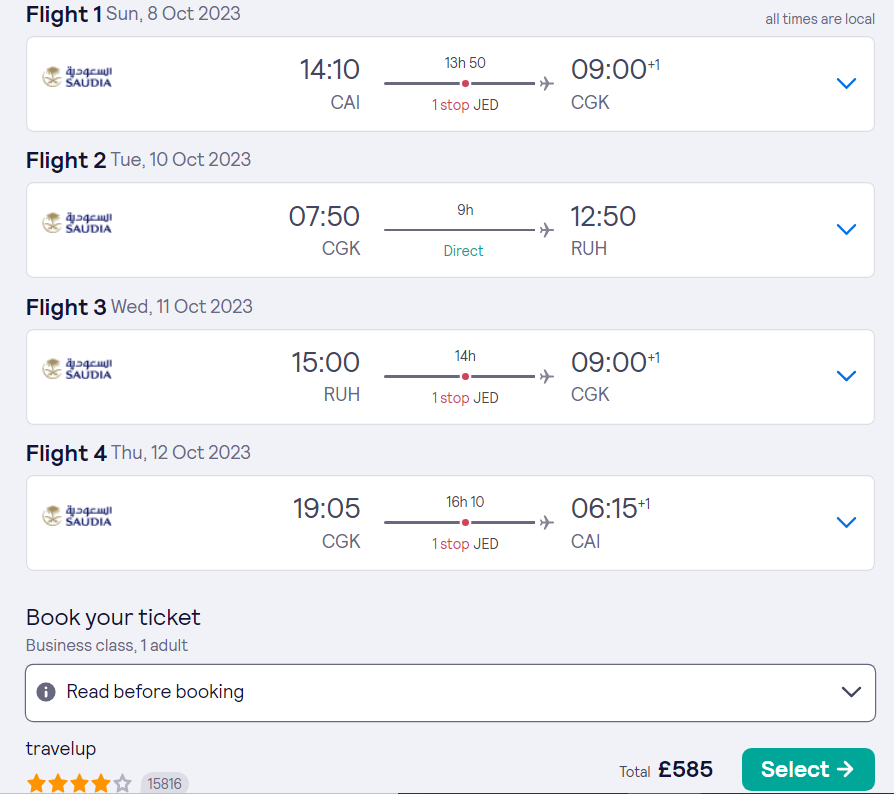Click the travelup star rating icons
Image resolution: width=894 pixels, height=794 pixels.
pos(79,783)
